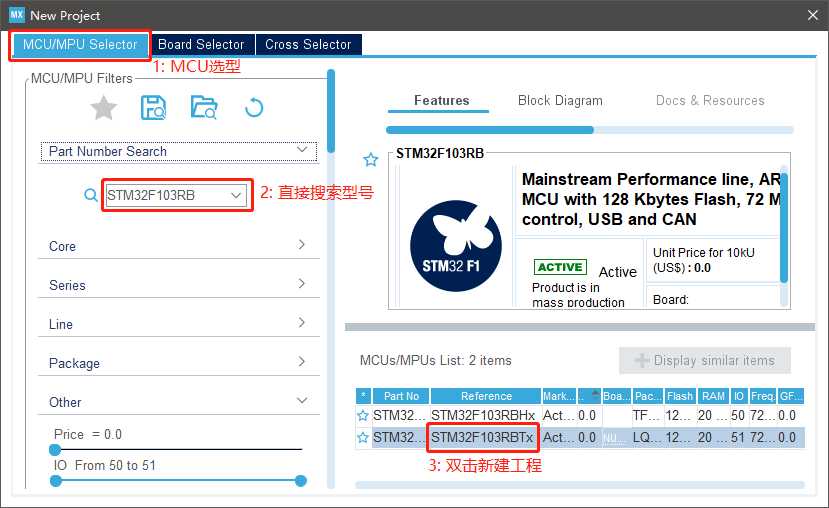
Task: Expand the Line filter section
Action: [179, 324]
